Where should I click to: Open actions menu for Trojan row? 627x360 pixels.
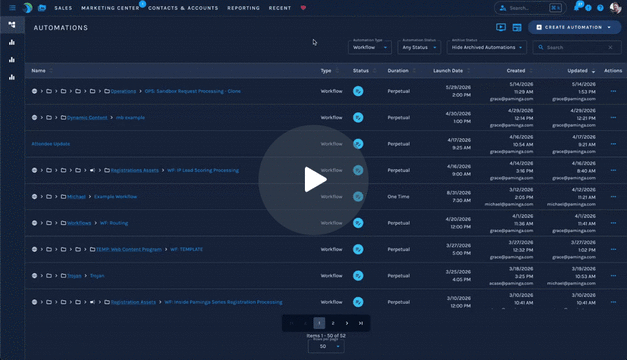click(x=613, y=276)
